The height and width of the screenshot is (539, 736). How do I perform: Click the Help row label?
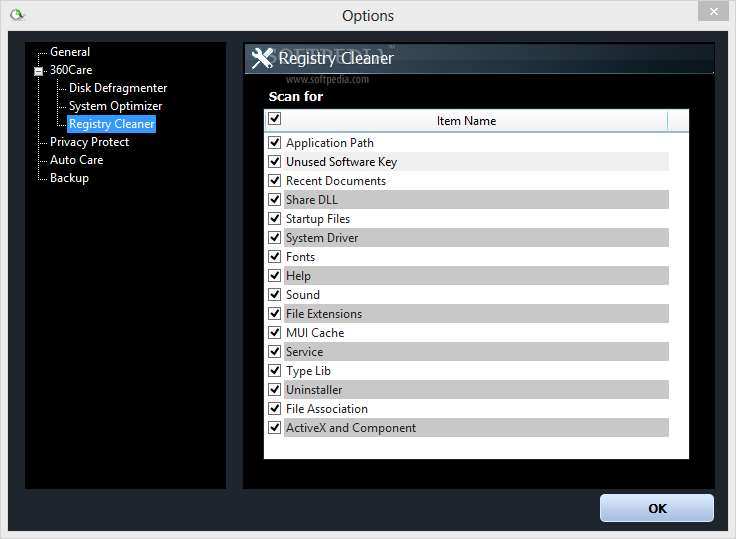[298, 276]
